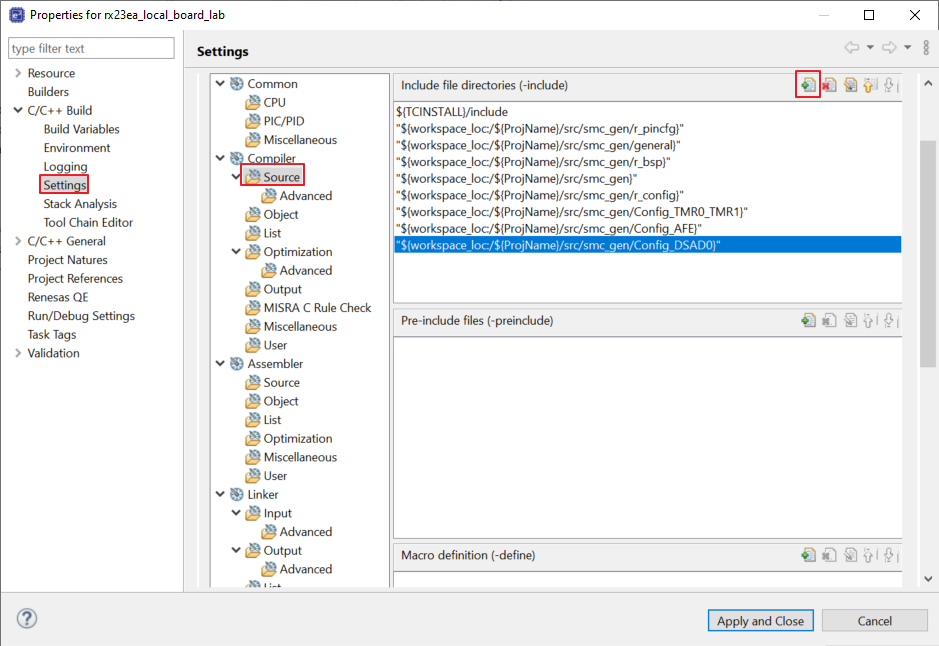Click the settings panel vertical scrollbar thumb

coord(928,254)
